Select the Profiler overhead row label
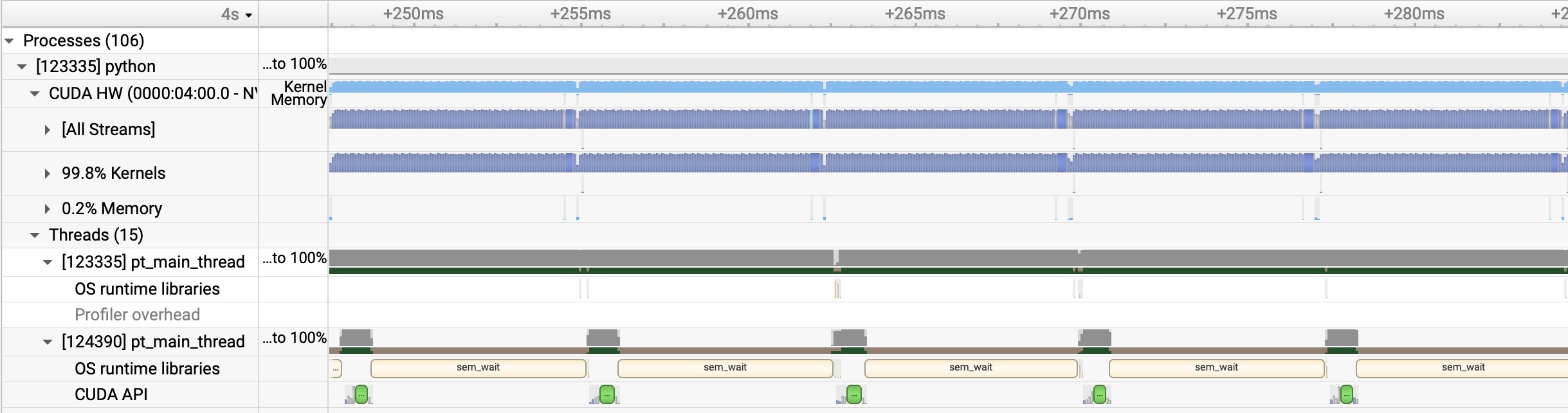This screenshot has width=1568, height=413. (137, 315)
